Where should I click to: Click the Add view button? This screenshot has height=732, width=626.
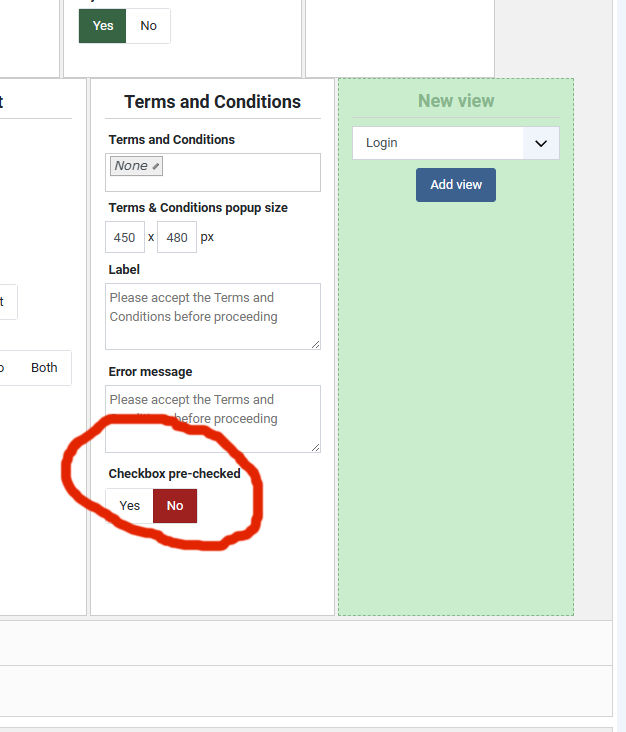tap(456, 185)
